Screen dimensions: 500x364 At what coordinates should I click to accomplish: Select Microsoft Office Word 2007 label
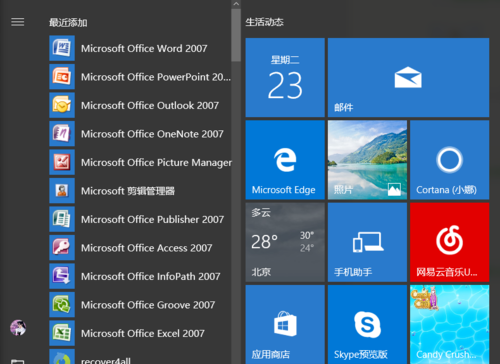[x=144, y=49]
